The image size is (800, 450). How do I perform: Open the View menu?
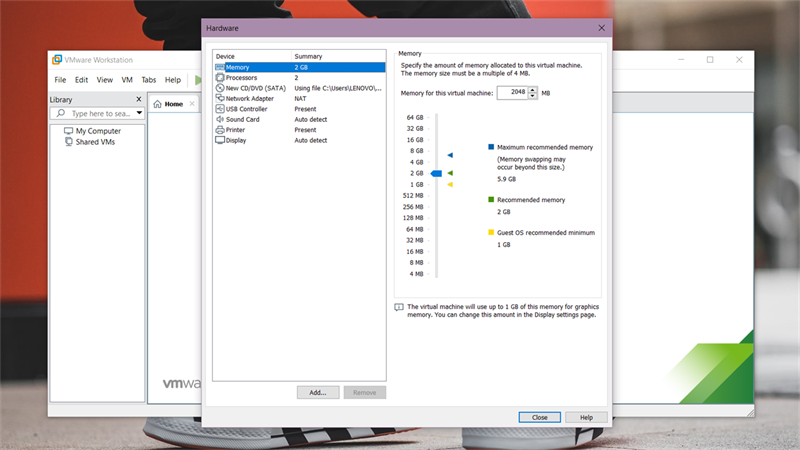(105, 80)
